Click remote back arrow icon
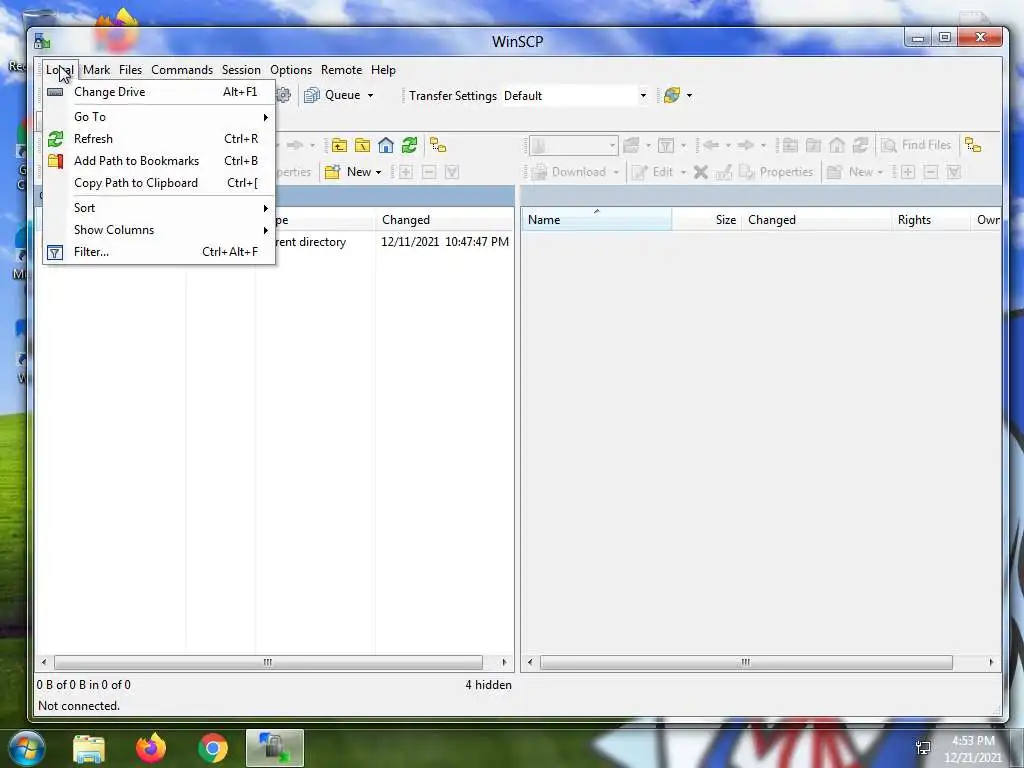1024x768 pixels. (712, 146)
